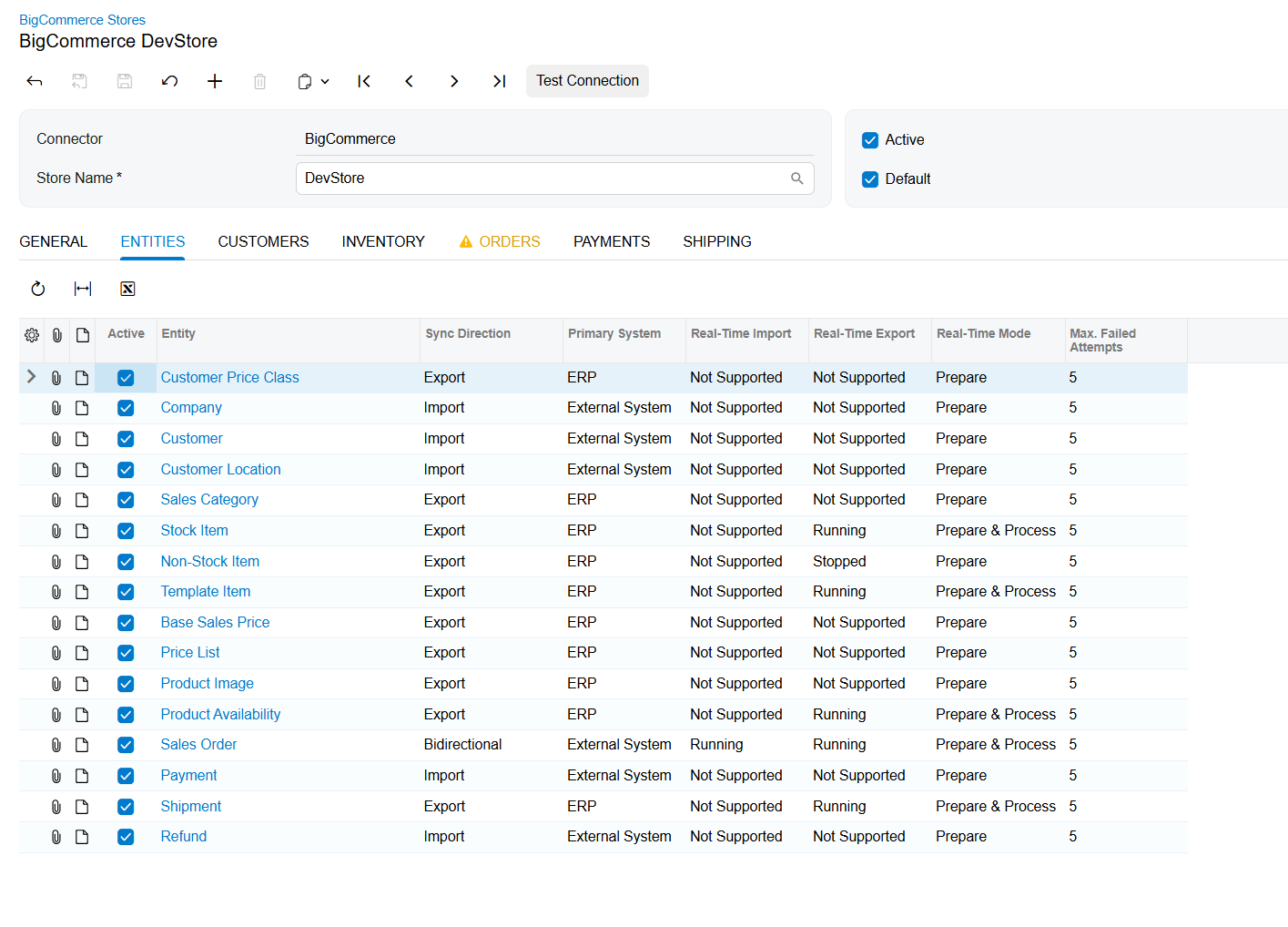
Task: Click the note icon for Customer row
Action: tap(82, 439)
